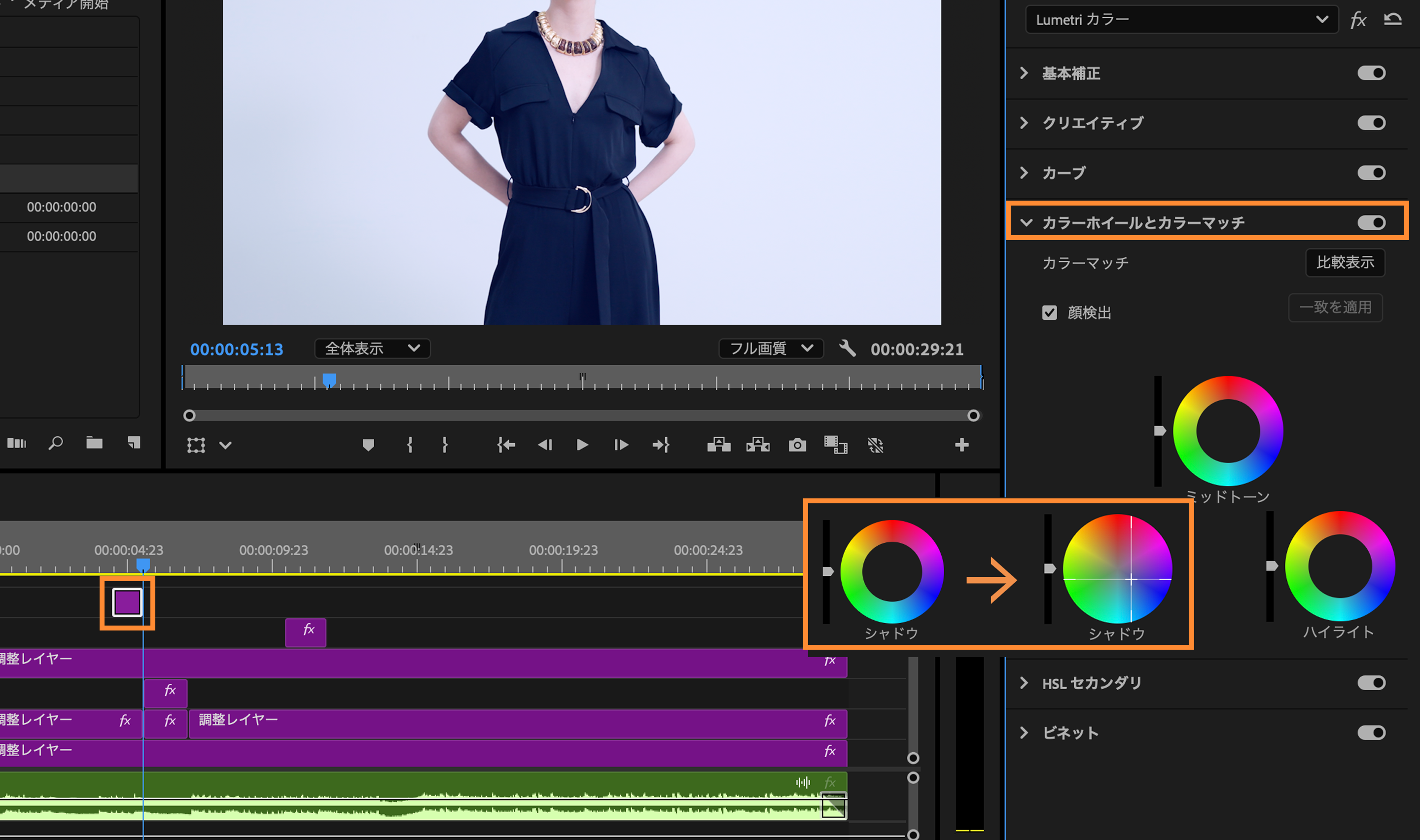Expand the HSL セカンダリ section
The image size is (1420, 840).
click(x=1024, y=683)
